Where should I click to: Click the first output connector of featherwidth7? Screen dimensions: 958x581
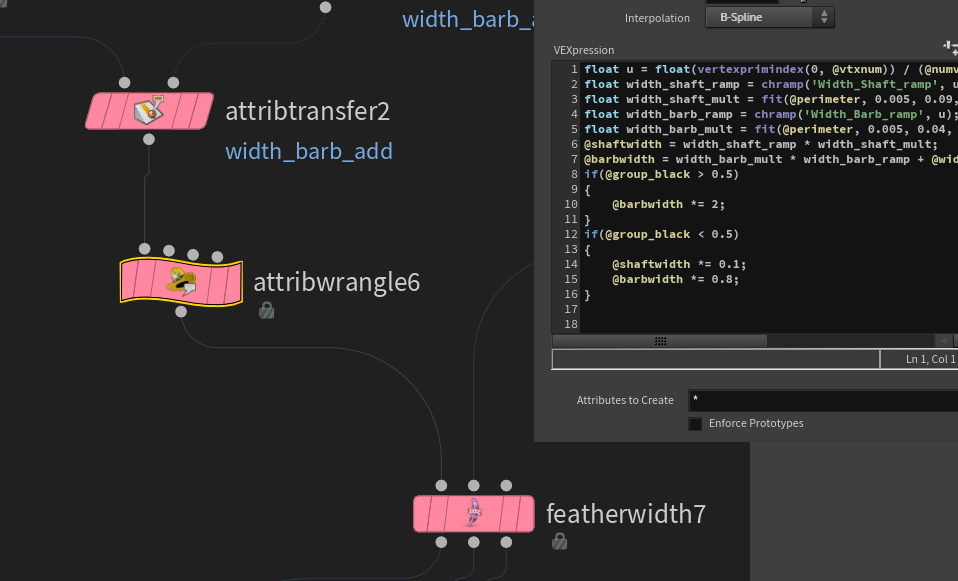coord(441,542)
